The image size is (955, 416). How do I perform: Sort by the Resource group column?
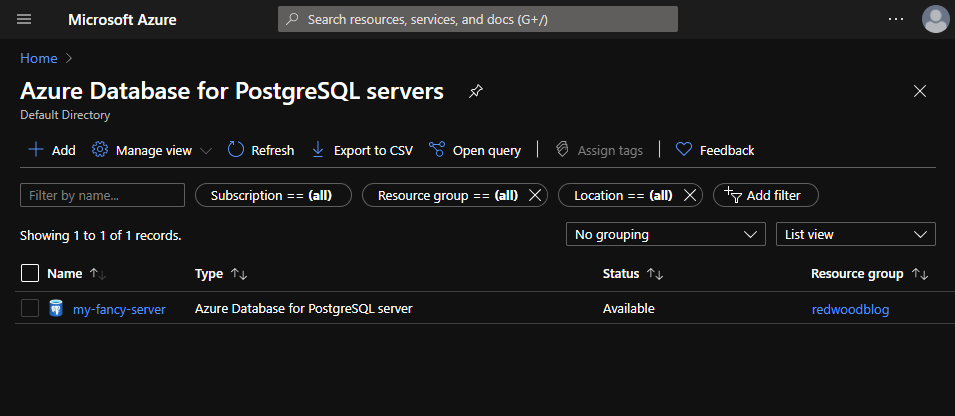coord(870,274)
